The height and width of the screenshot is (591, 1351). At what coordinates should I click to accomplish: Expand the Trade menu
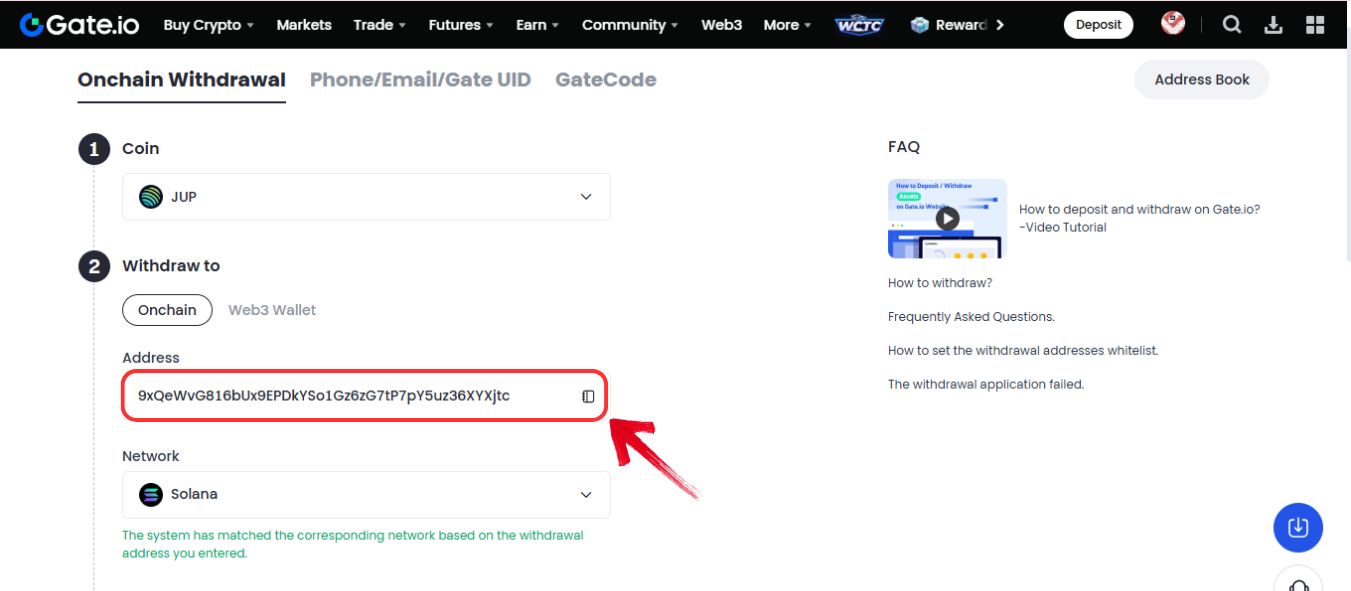379,25
